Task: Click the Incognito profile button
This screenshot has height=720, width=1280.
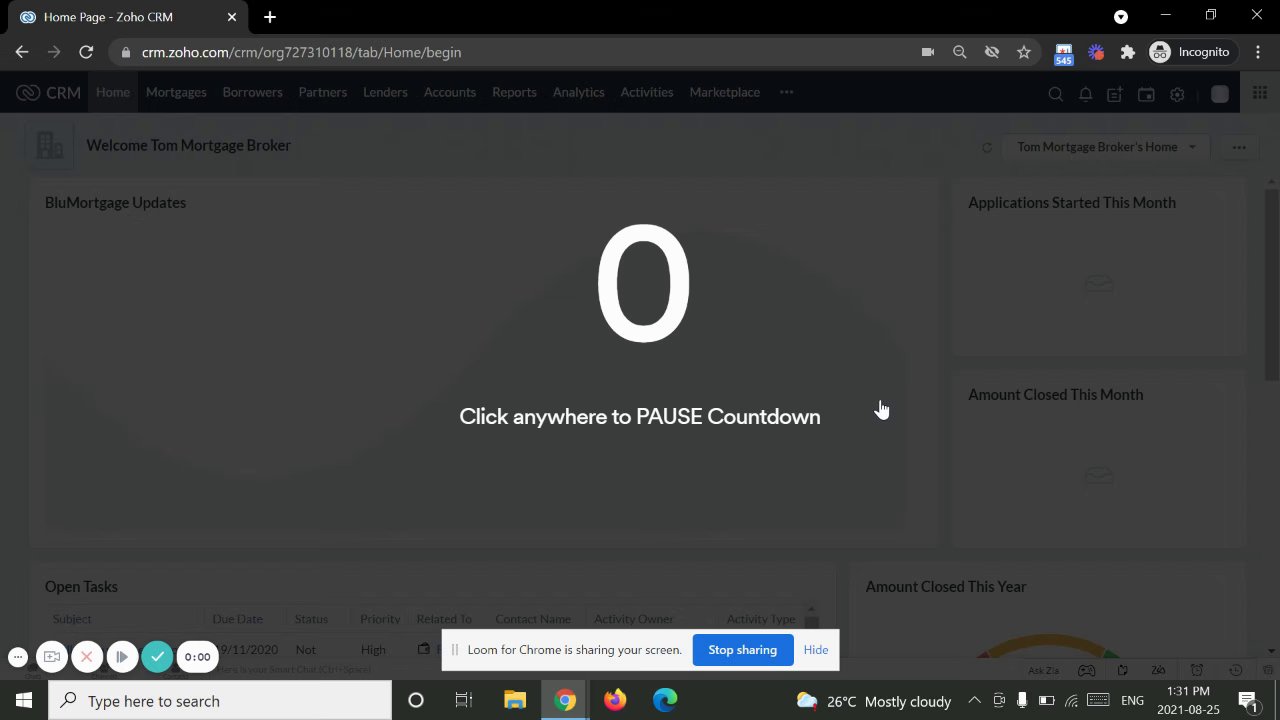Action: tap(1190, 52)
